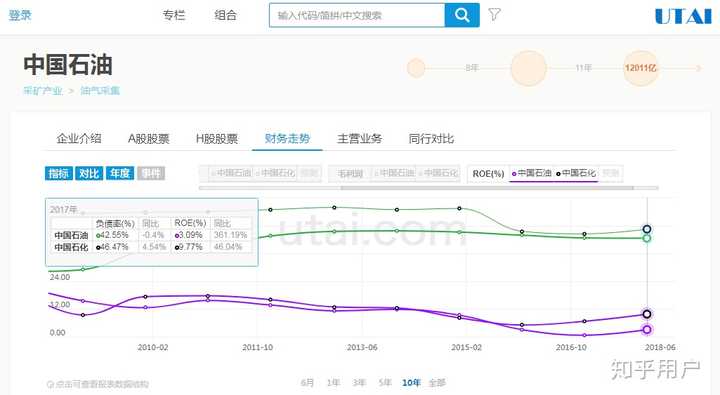The image size is (720, 395).
Task: Toggle the blue 对比 button
Action: tap(89, 173)
